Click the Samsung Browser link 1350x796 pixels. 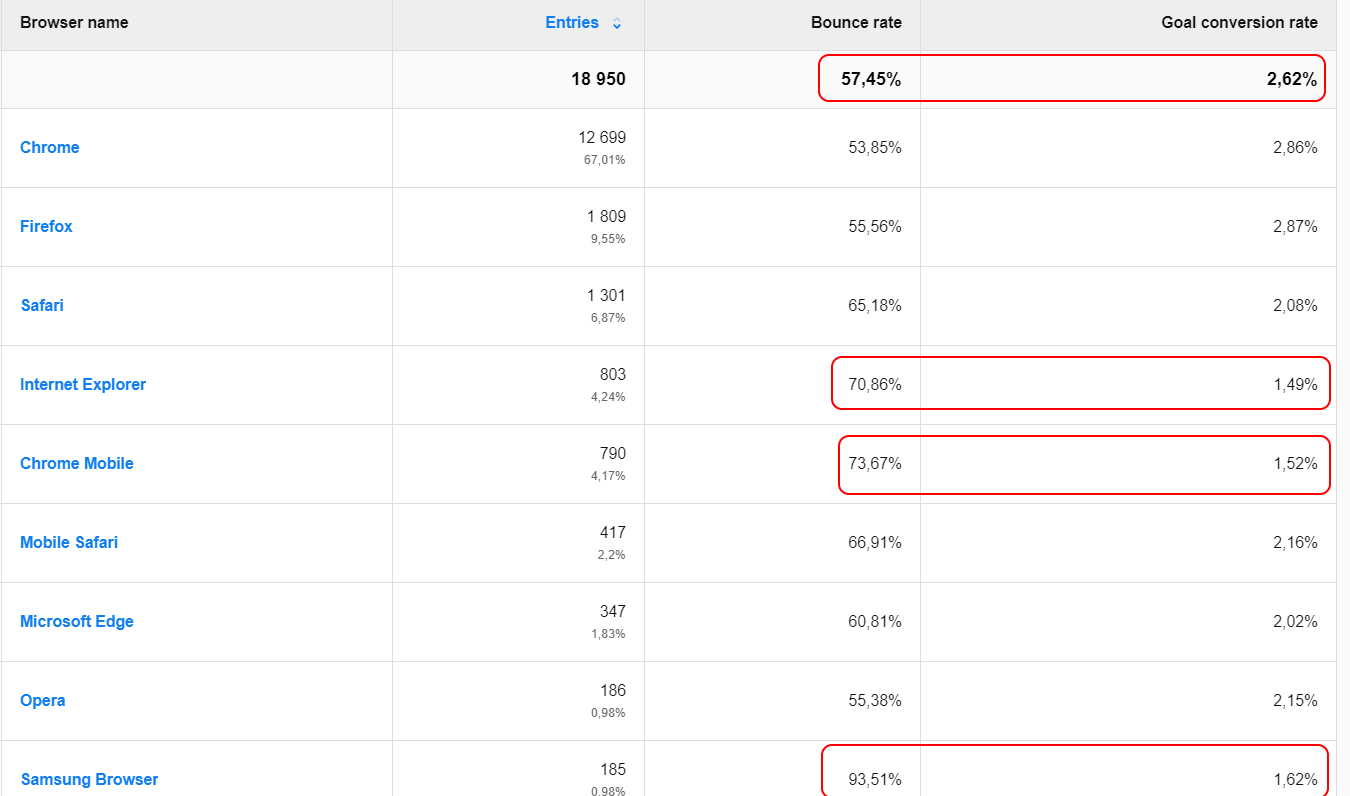coord(89,779)
